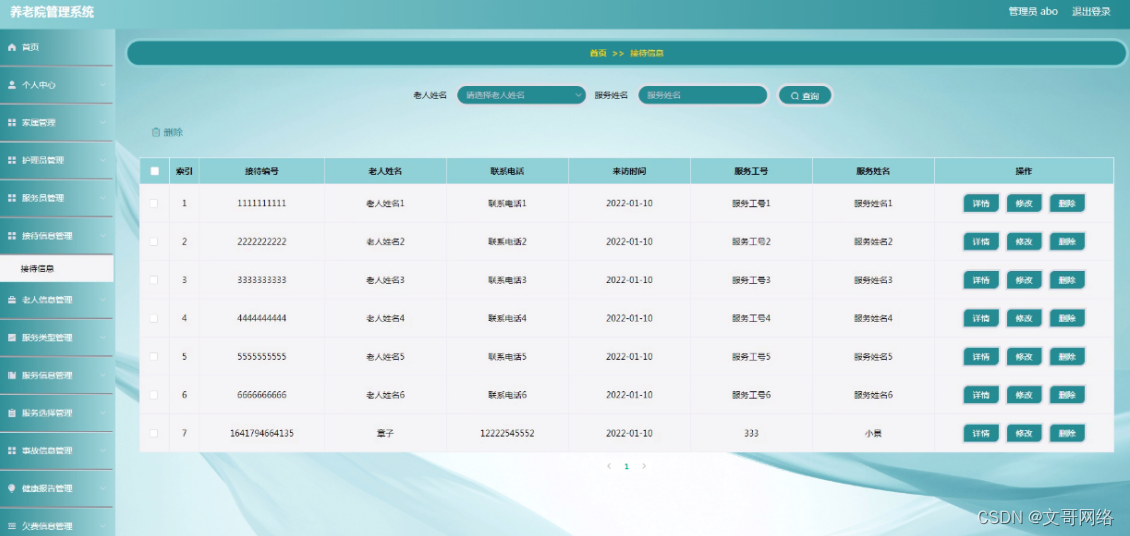Click the bulb icon beside 健康报告管理
The image size is (1130, 536).
pyautogui.click(x=12, y=488)
